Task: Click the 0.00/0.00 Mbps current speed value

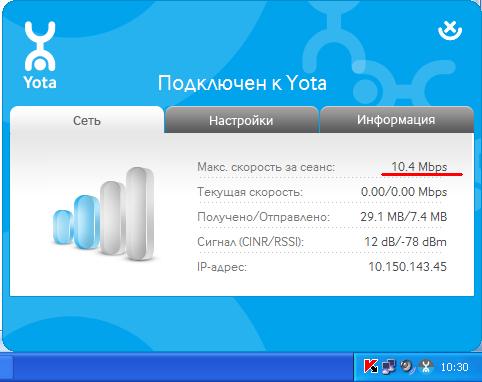Action: pos(404,192)
